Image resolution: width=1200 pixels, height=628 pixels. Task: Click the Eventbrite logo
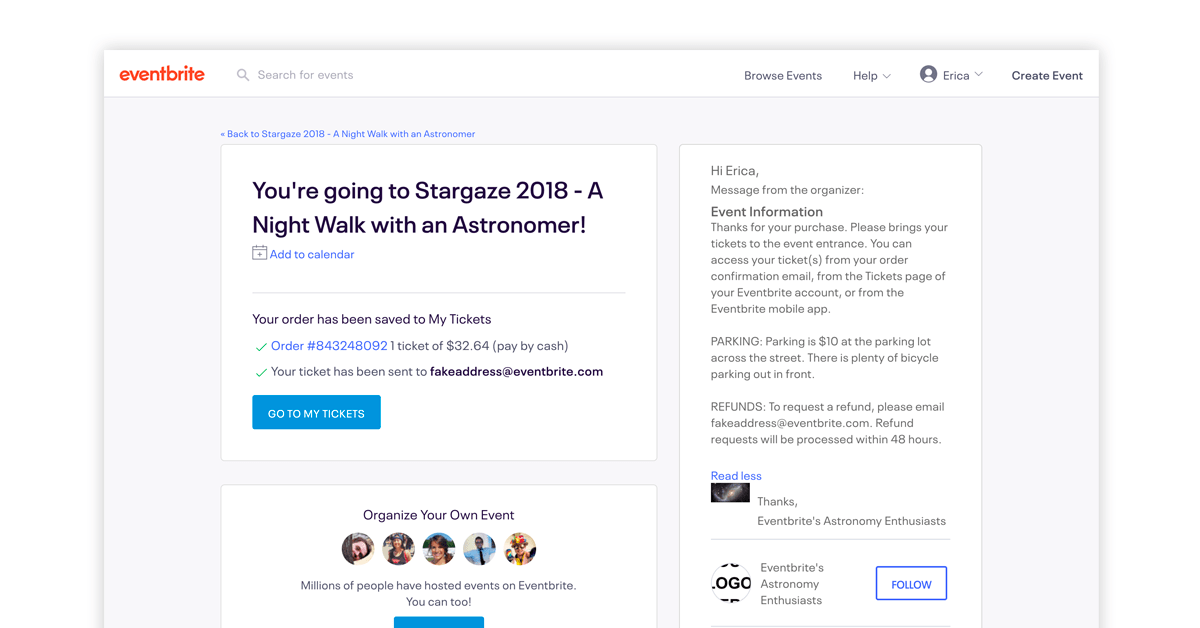coord(162,74)
